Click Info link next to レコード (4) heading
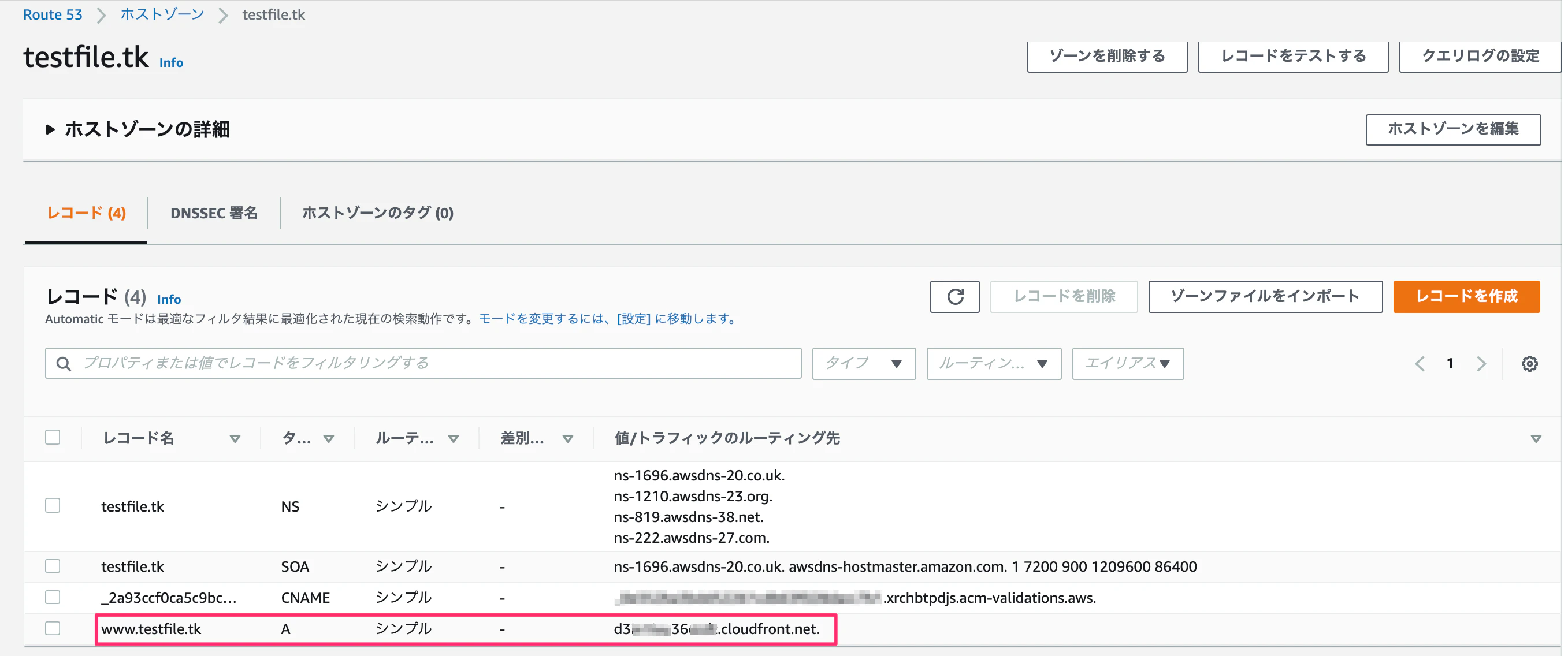This screenshot has width=1568, height=656. click(x=169, y=299)
